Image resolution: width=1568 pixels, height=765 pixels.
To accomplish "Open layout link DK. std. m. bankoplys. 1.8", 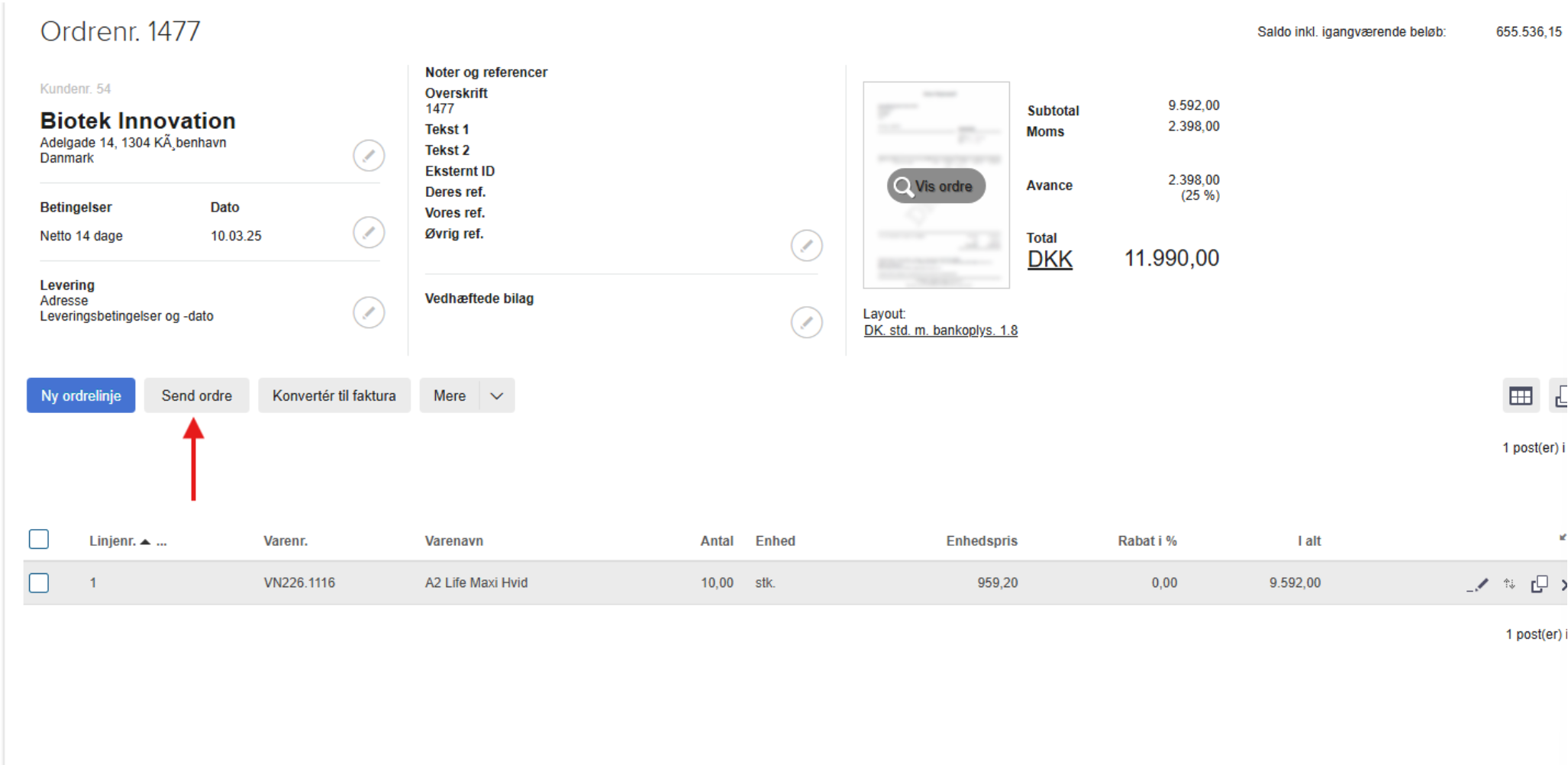I will [x=940, y=331].
